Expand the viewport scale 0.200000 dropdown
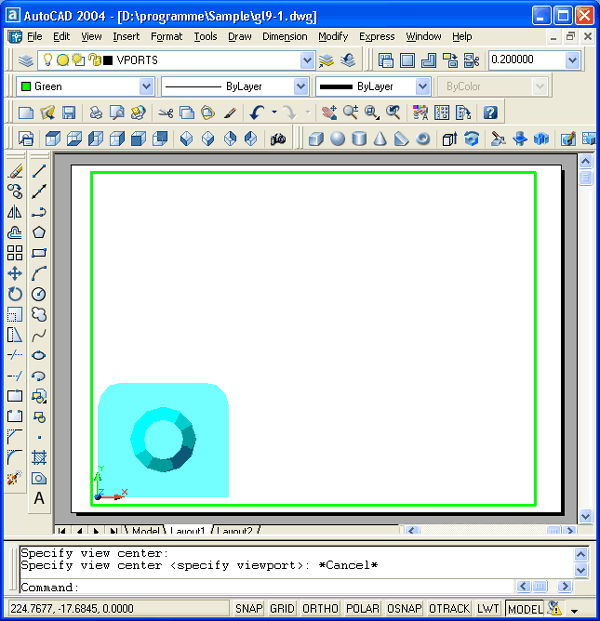600x621 pixels. pyautogui.click(x=572, y=61)
